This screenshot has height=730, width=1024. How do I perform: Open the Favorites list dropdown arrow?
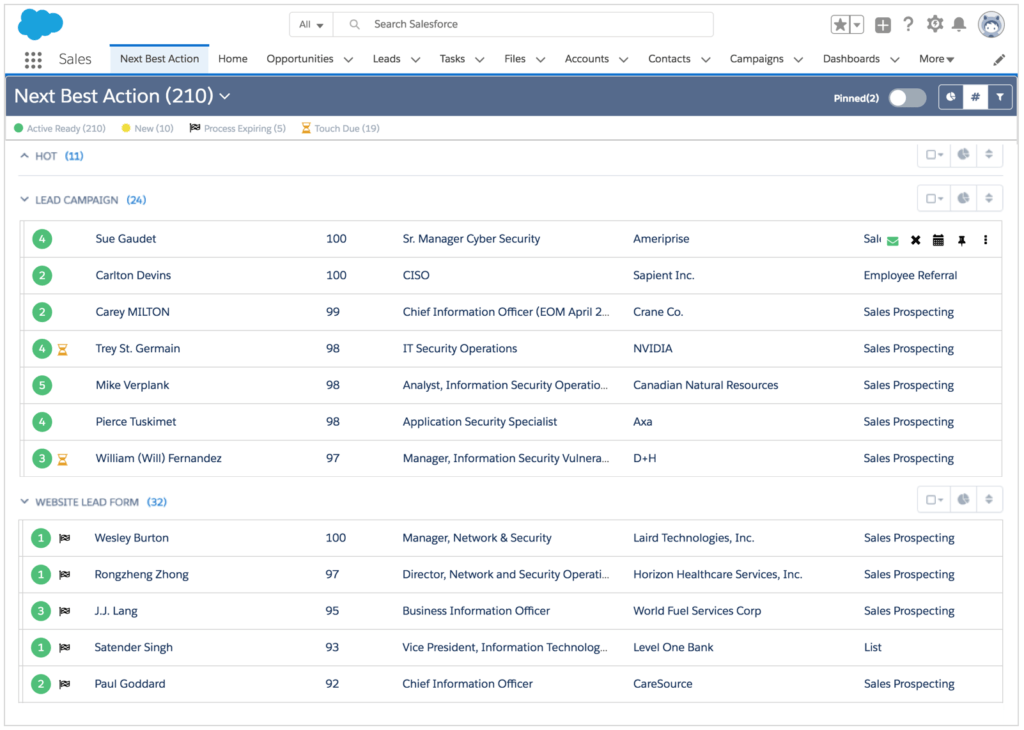857,25
